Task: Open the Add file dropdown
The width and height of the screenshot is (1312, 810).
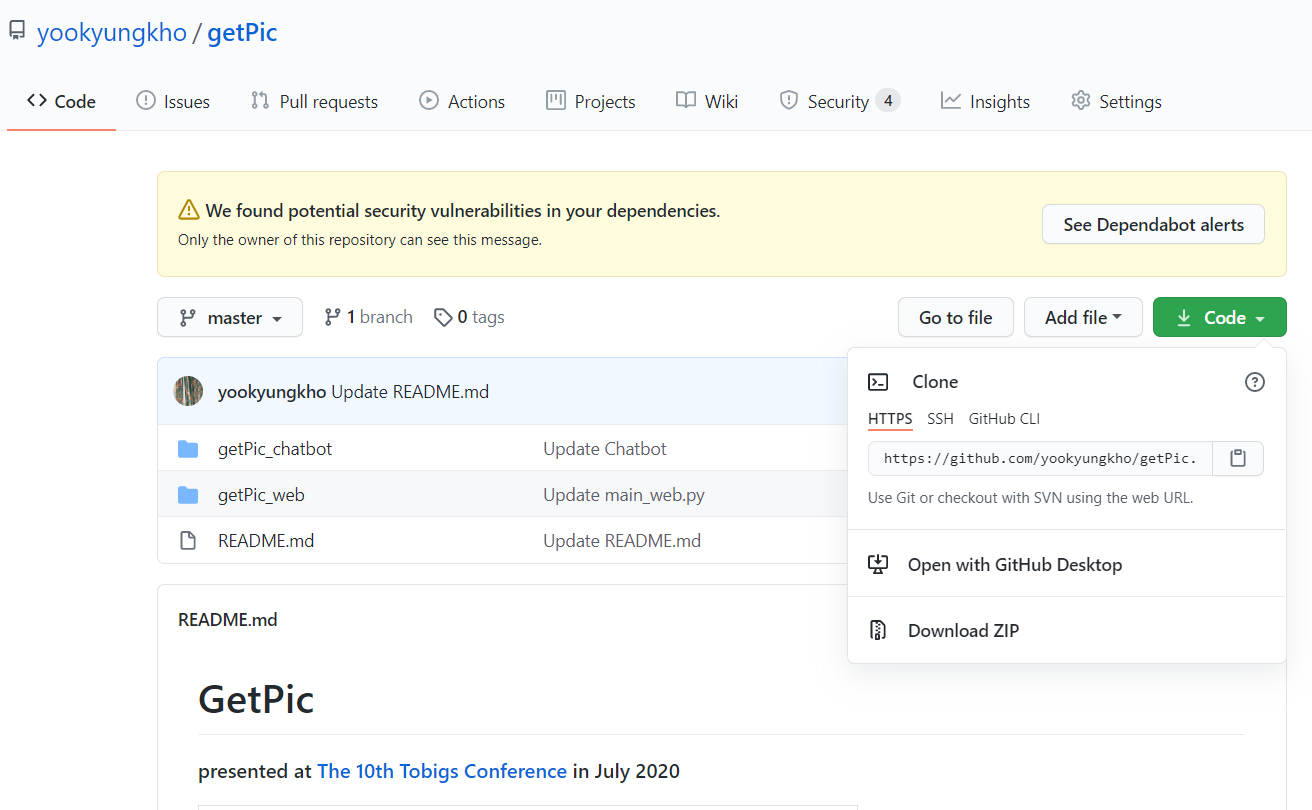Action: (1083, 316)
